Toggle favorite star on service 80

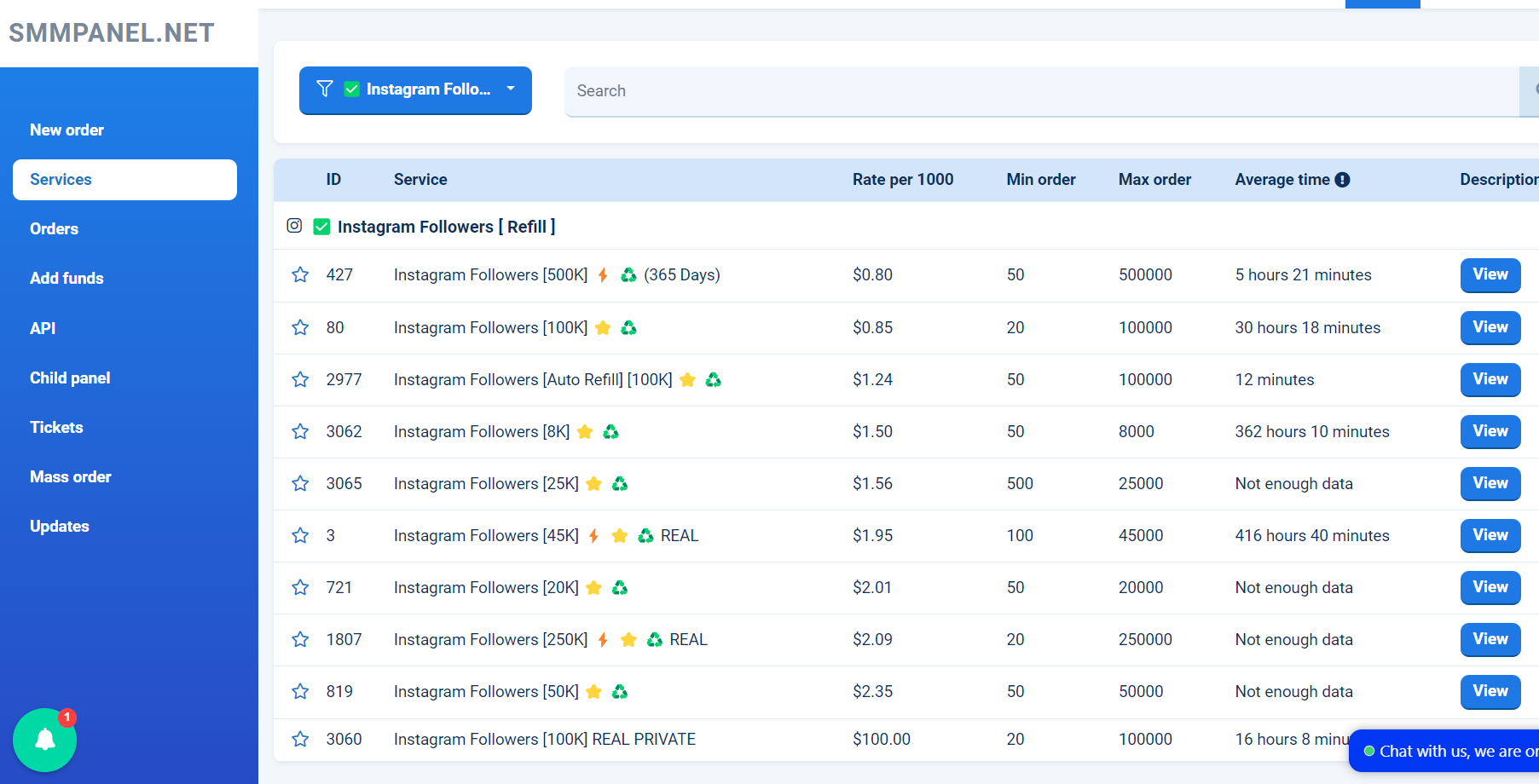(x=300, y=327)
